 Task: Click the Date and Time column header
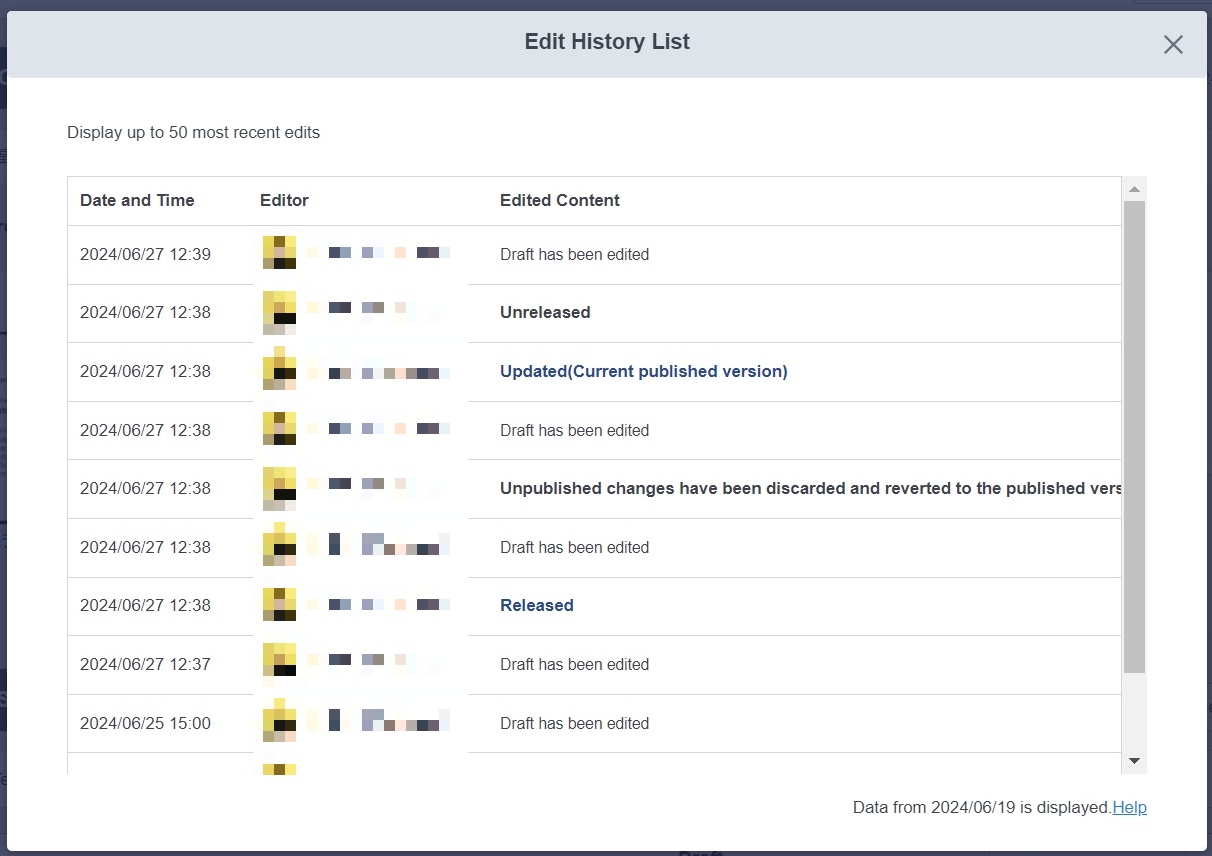pyautogui.click(x=137, y=200)
